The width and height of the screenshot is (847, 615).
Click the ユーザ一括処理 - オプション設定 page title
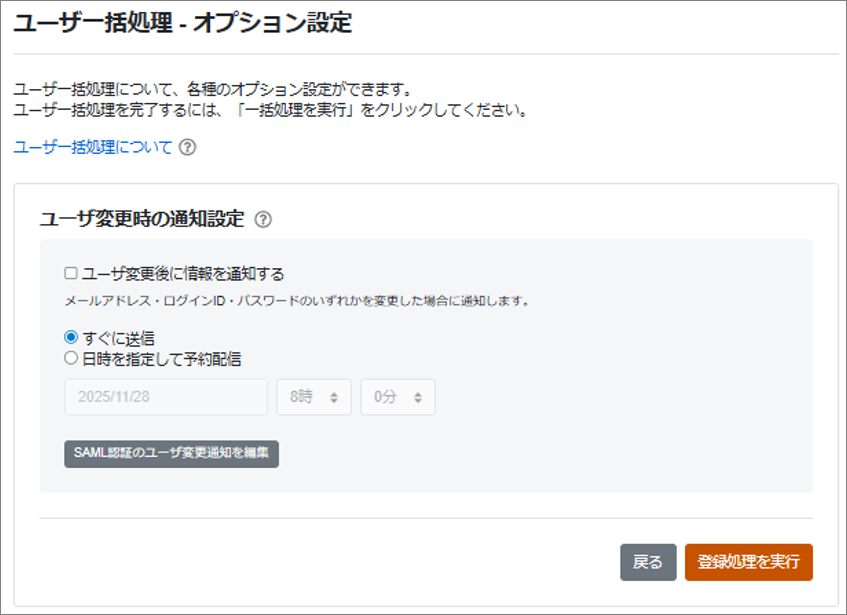tap(183, 23)
